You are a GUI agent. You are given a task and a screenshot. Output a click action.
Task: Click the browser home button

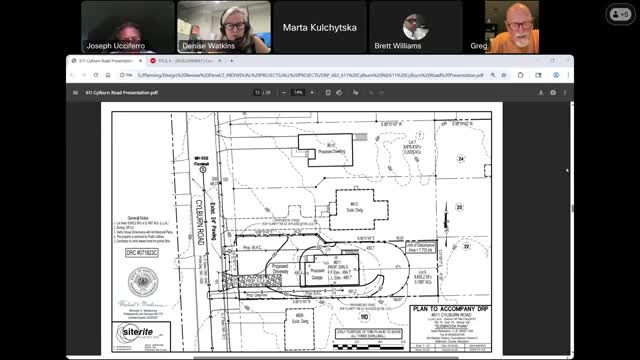coord(108,75)
